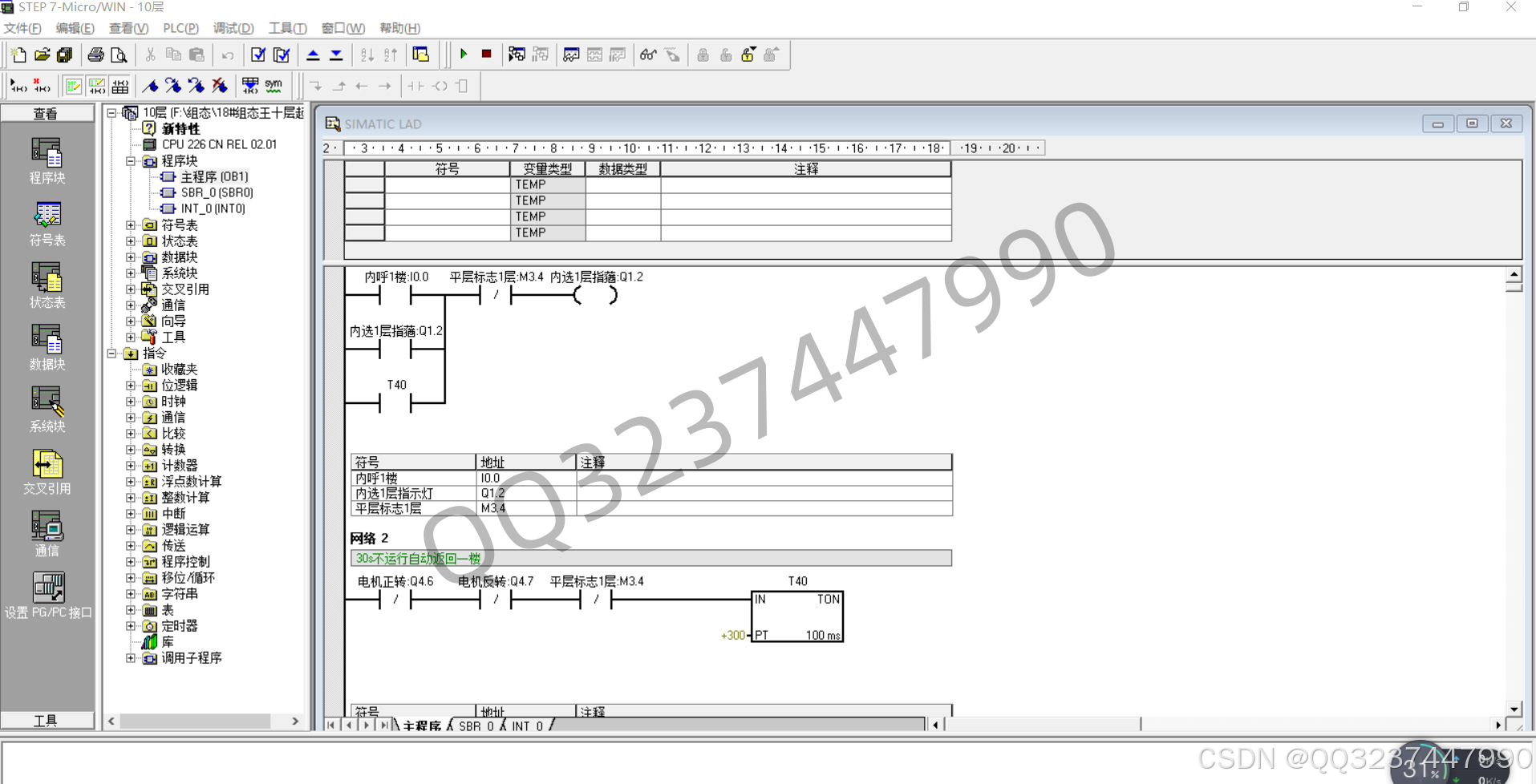Screen dimensions: 1536x784
Task: Open the 工具(T) menu
Action: [287, 28]
